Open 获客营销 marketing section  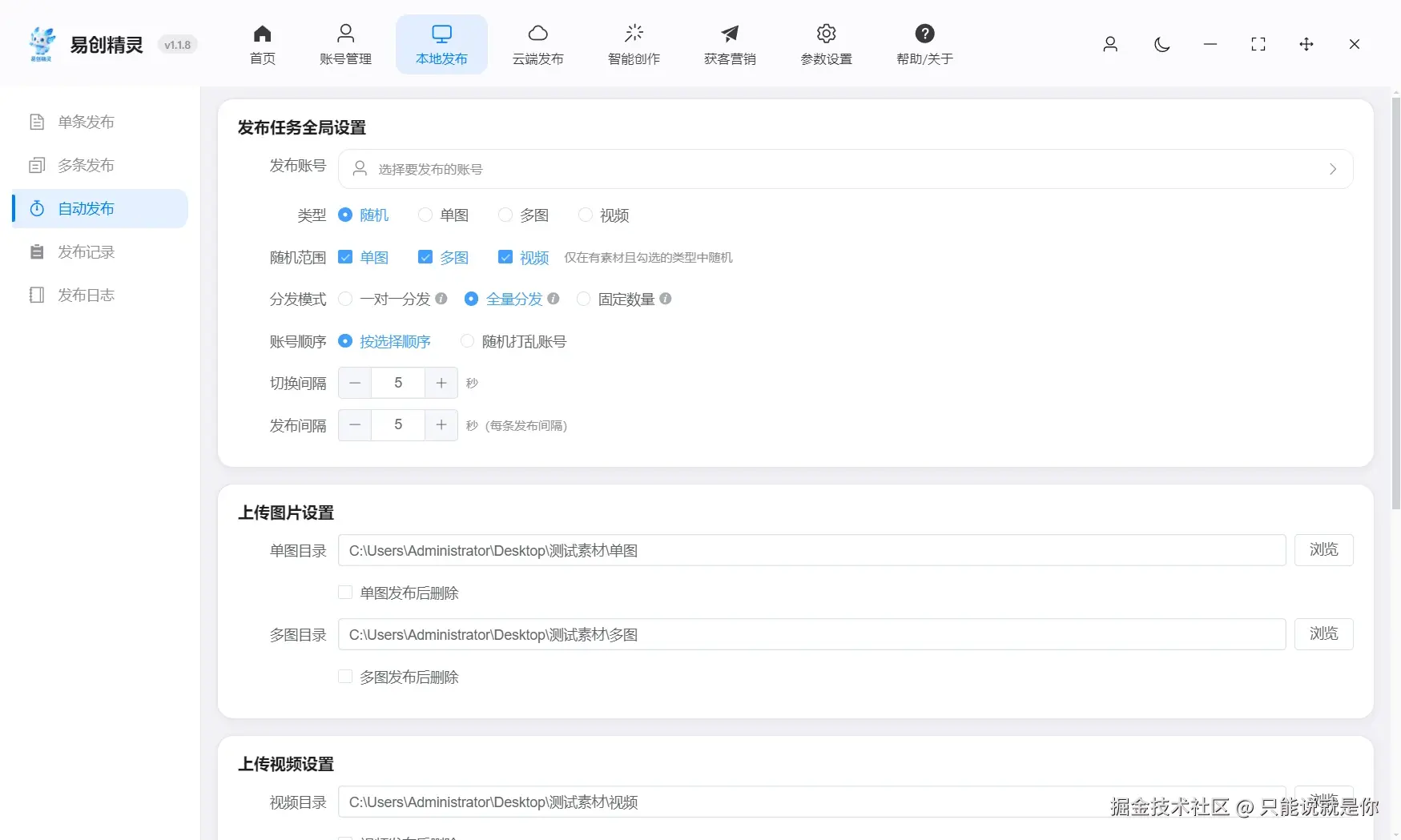tap(730, 44)
